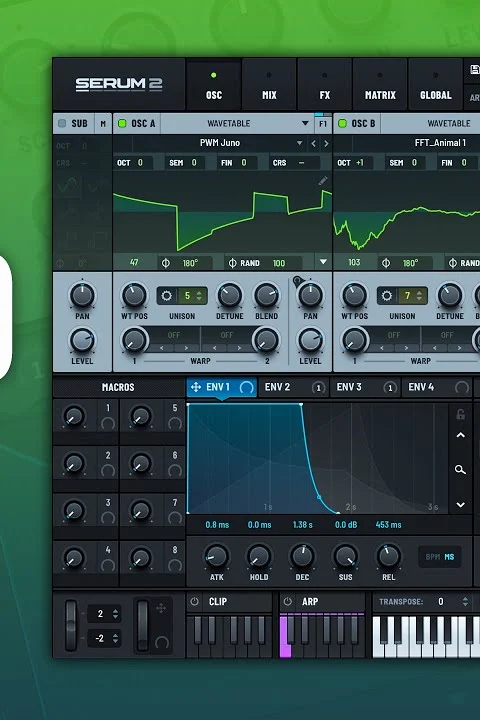Click the ENV 3 modulation count badge
Image resolution: width=480 pixels, height=720 pixels.
[390, 388]
